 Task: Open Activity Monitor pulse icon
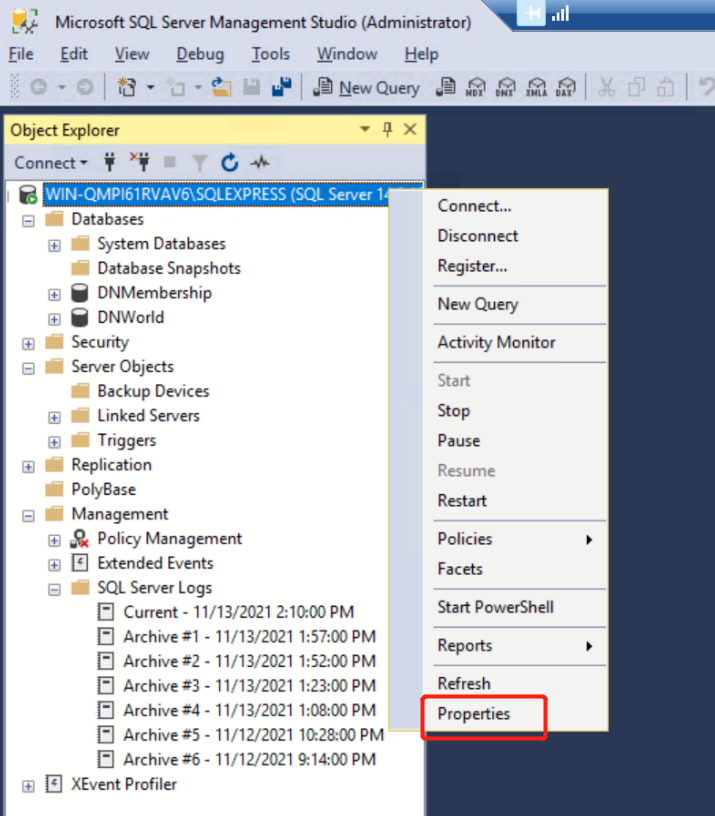point(260,163)
